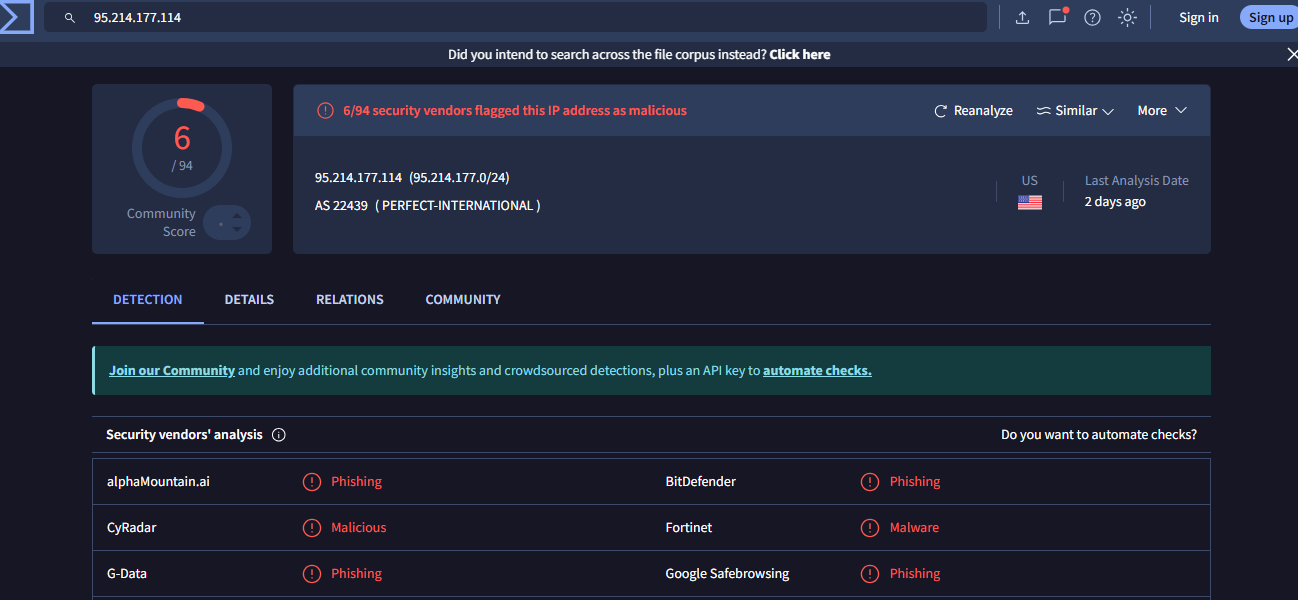
Task: Click the 'Community Score' label
Action: click(161, 223)
